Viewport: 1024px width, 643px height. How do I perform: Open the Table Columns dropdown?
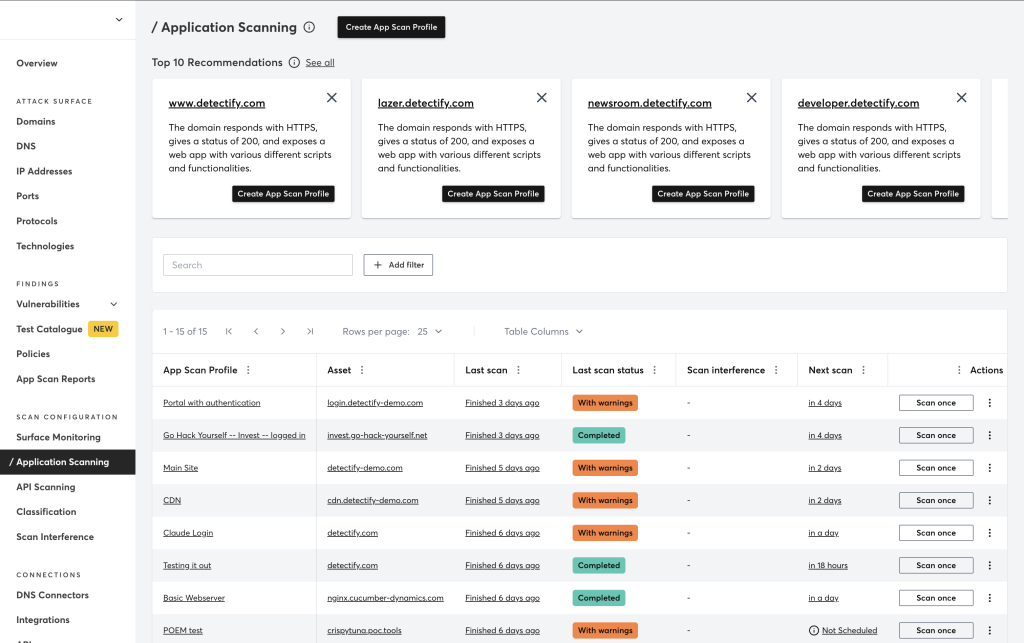[x=543, y=331]
